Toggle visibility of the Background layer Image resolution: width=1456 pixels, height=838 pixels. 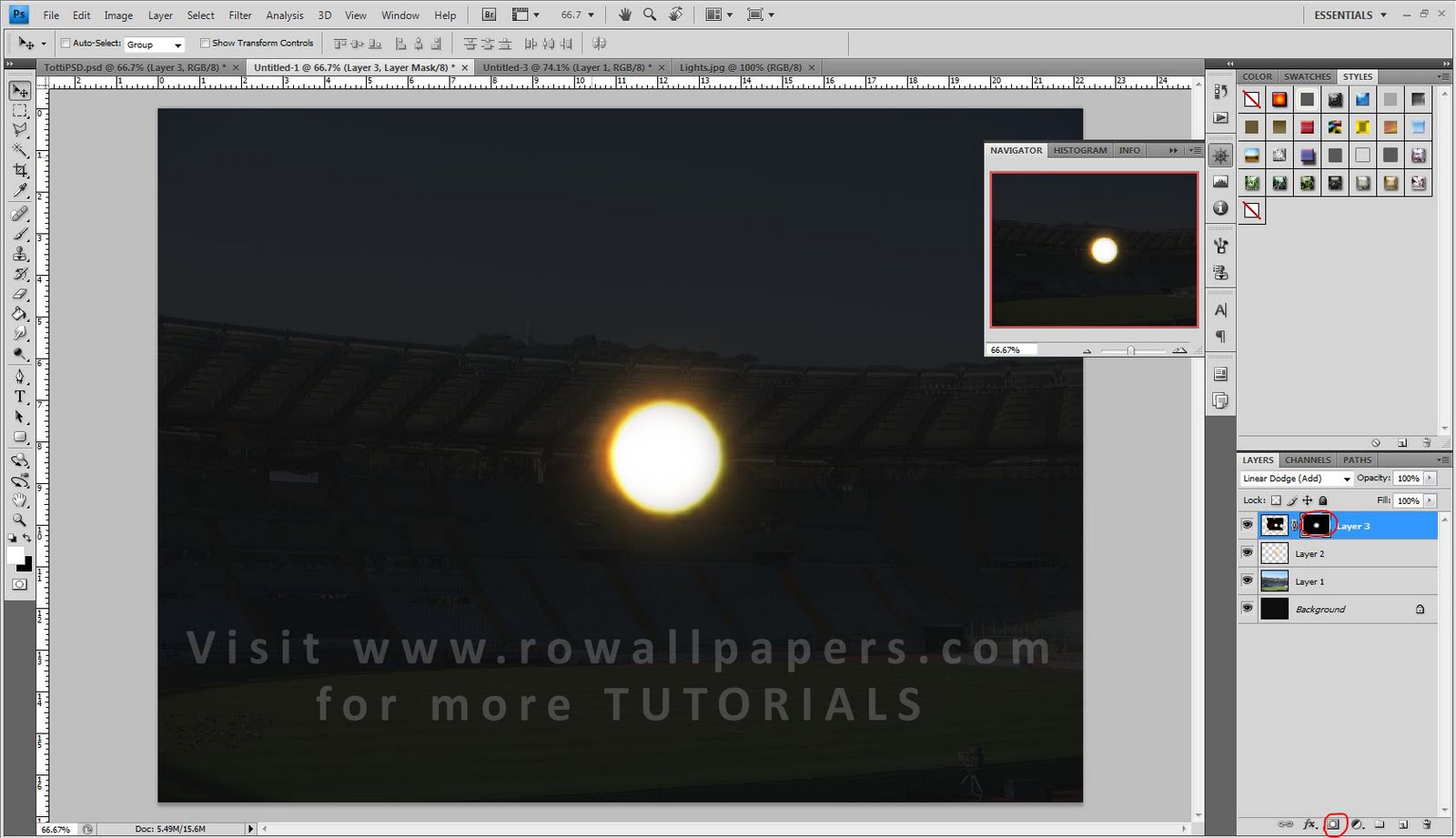[1248, 609]
